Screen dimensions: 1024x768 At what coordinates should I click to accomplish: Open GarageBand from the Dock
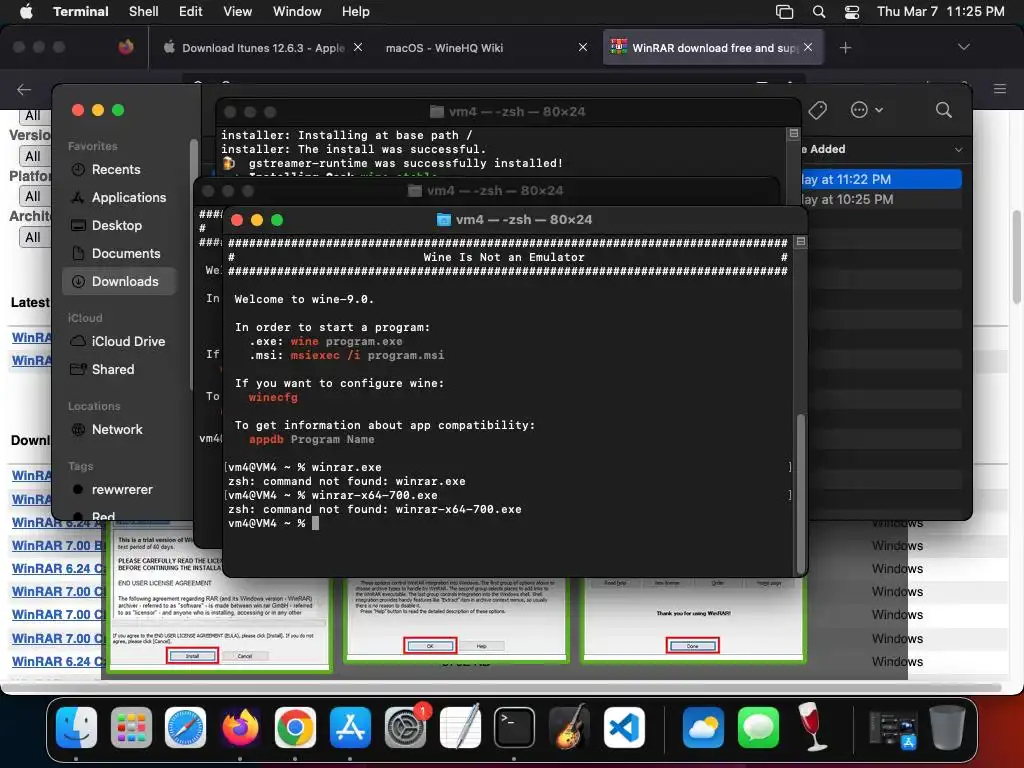(569, 727)
